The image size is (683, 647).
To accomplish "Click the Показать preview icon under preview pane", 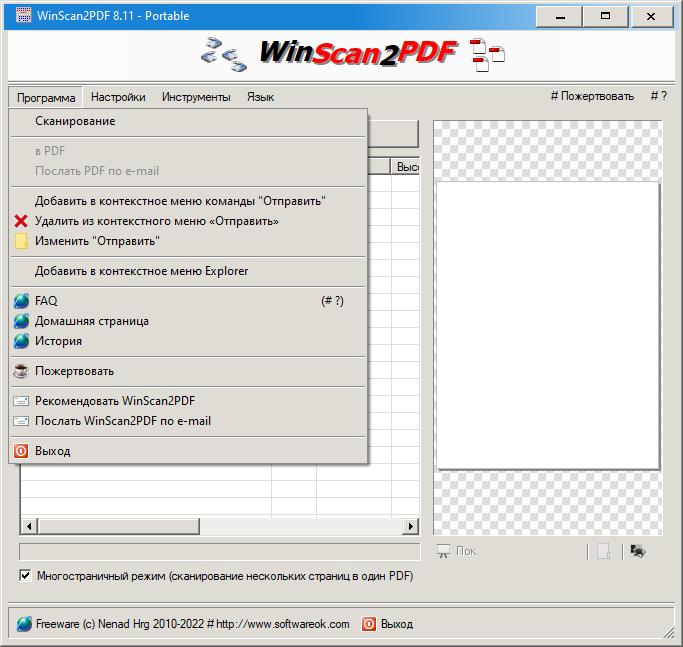I will (x=443, y=551).
